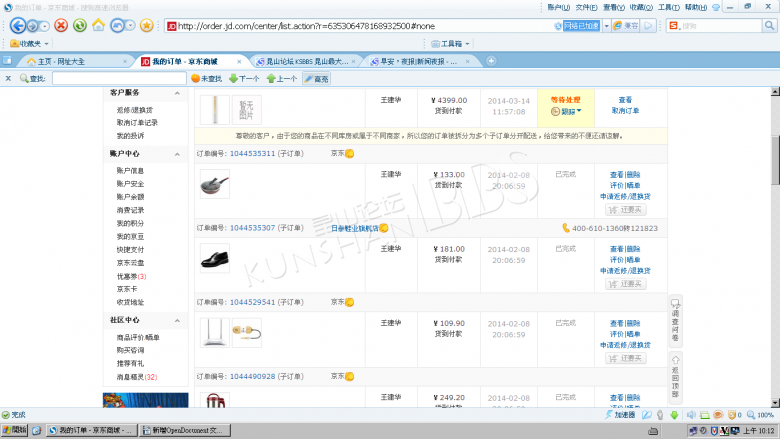
Task: Click 还要买 for the ¥181.00 order
Action: 626,284
